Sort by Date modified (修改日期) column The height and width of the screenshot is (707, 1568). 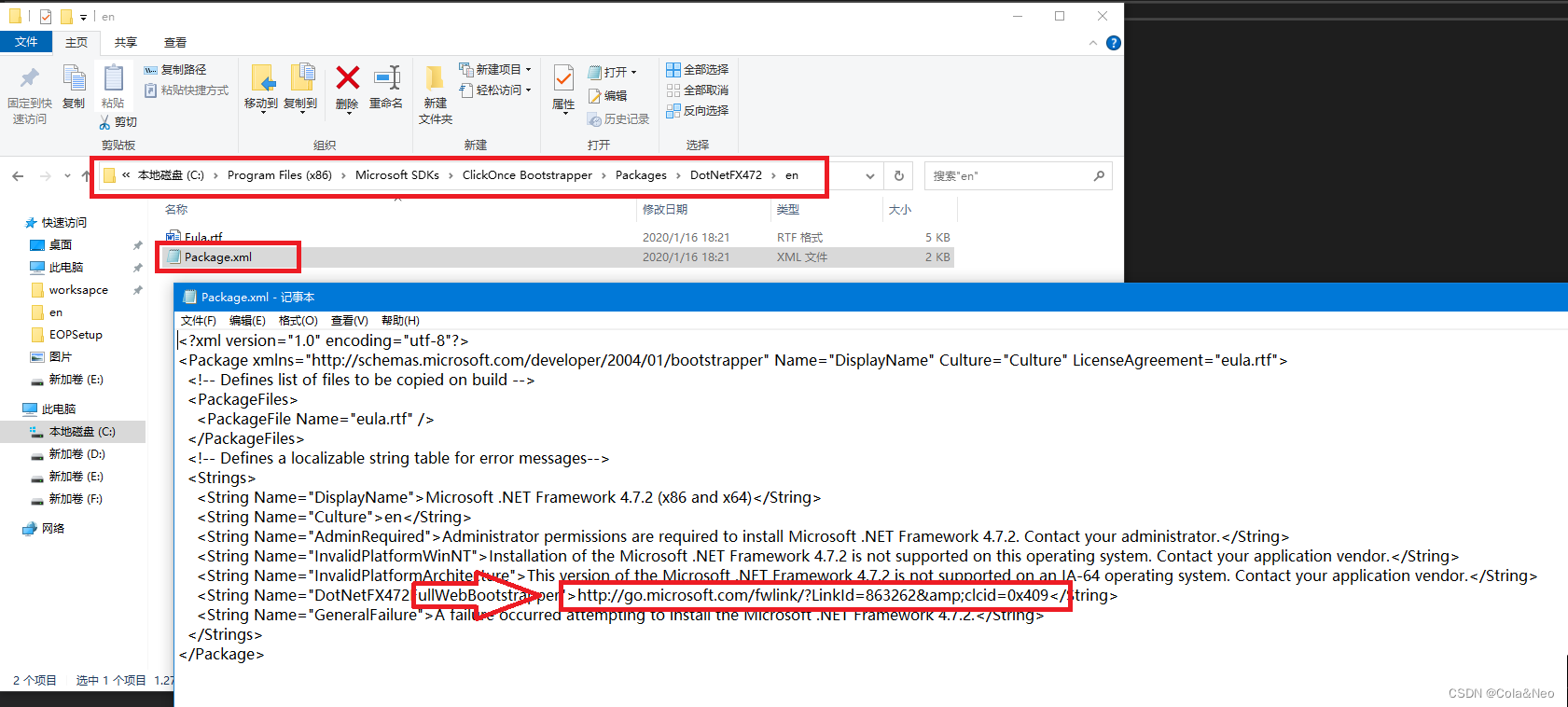665,210
